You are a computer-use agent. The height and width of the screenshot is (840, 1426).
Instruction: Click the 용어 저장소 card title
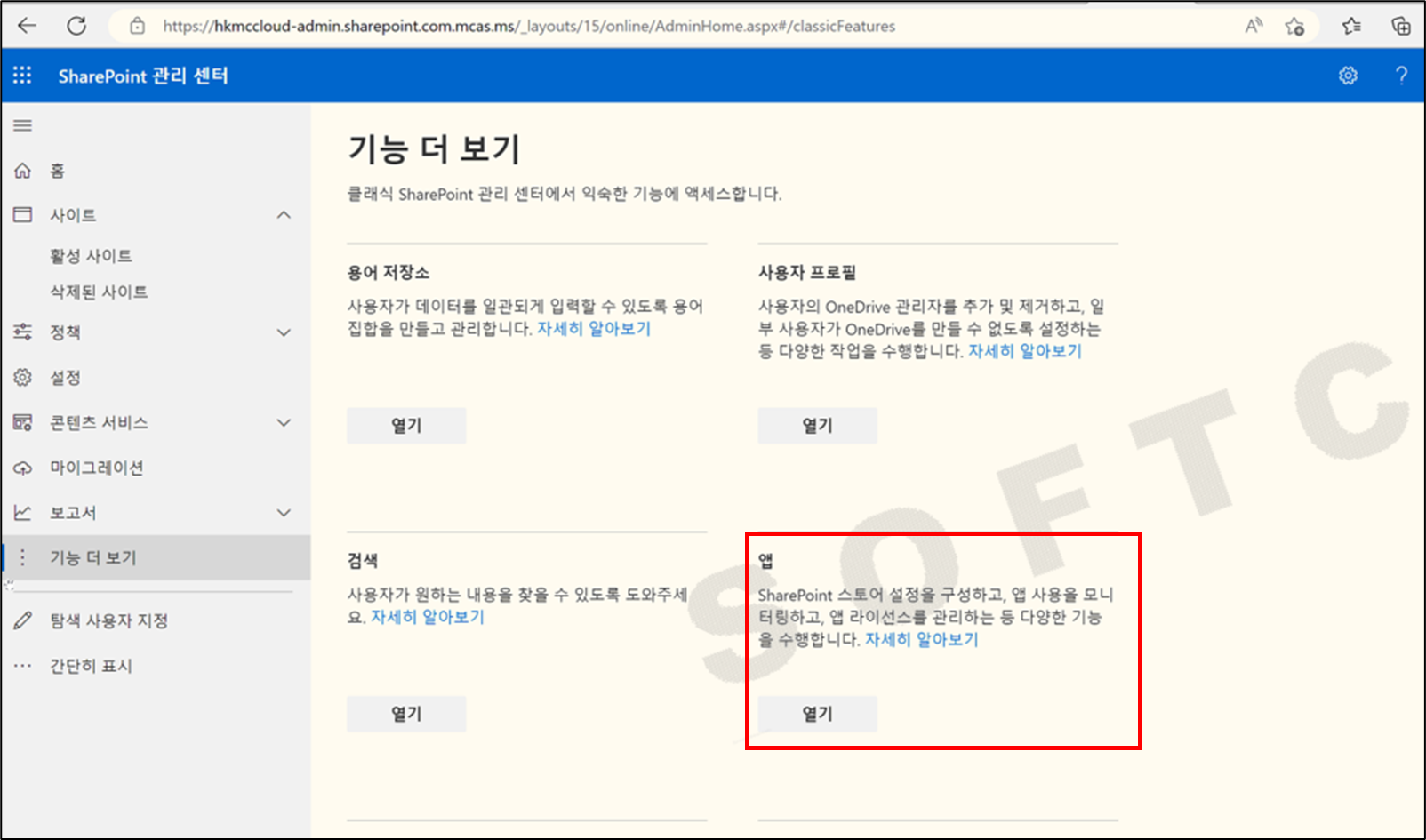click(389, 273)
